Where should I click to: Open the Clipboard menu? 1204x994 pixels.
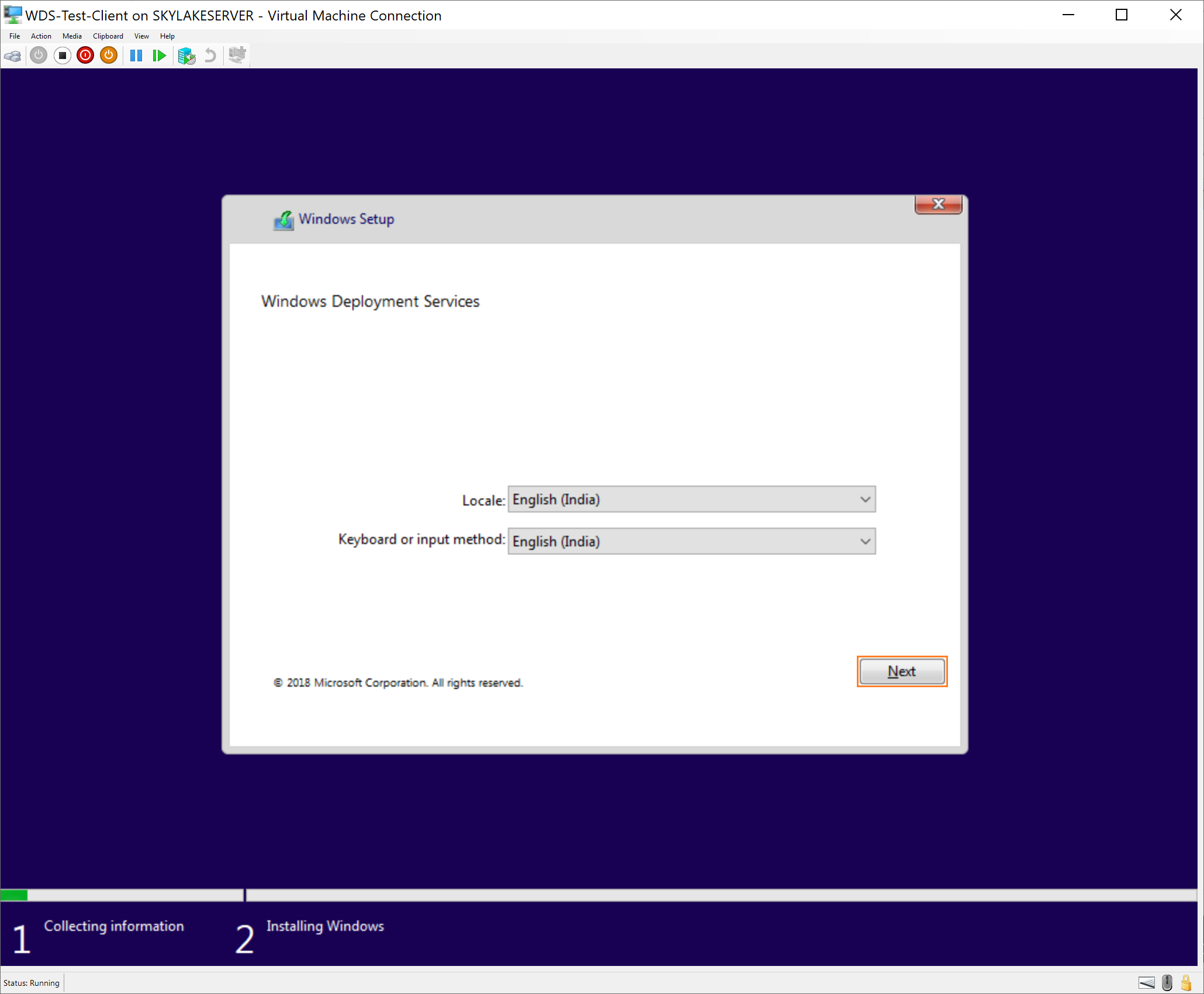click(108, 36)
